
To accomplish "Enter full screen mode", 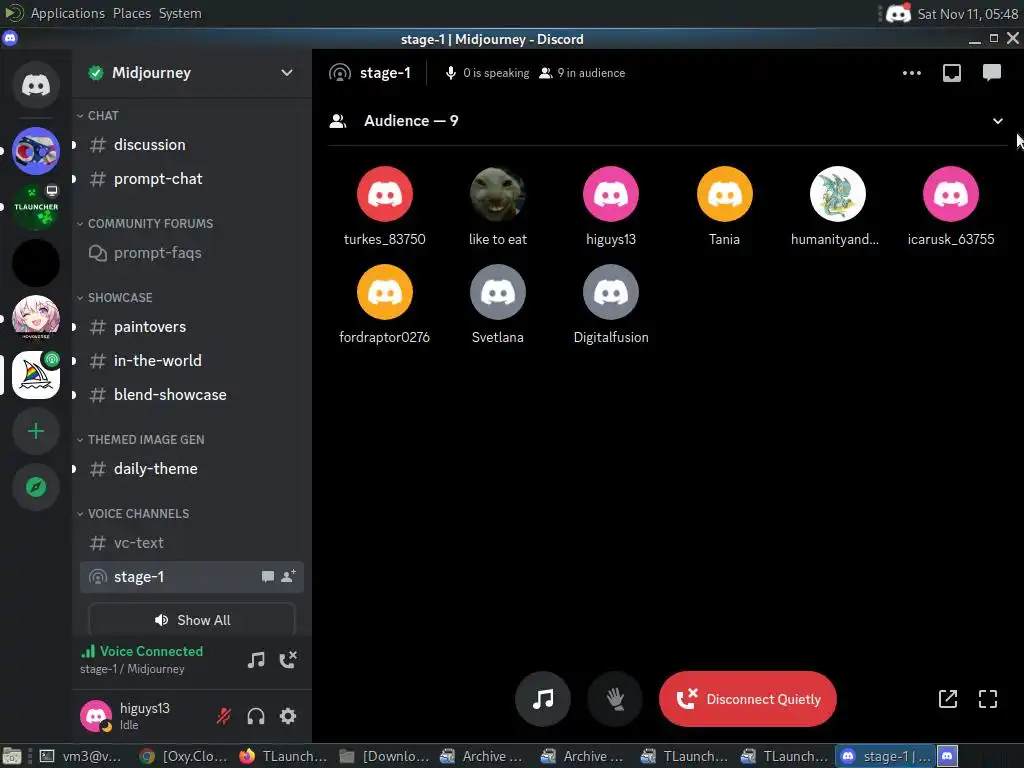I will tap(988, 699).
